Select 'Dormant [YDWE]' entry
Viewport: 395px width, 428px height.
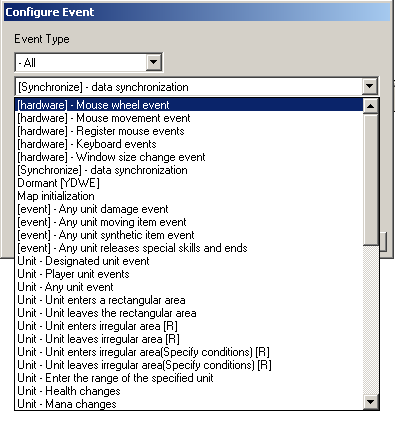click(189, 183)
